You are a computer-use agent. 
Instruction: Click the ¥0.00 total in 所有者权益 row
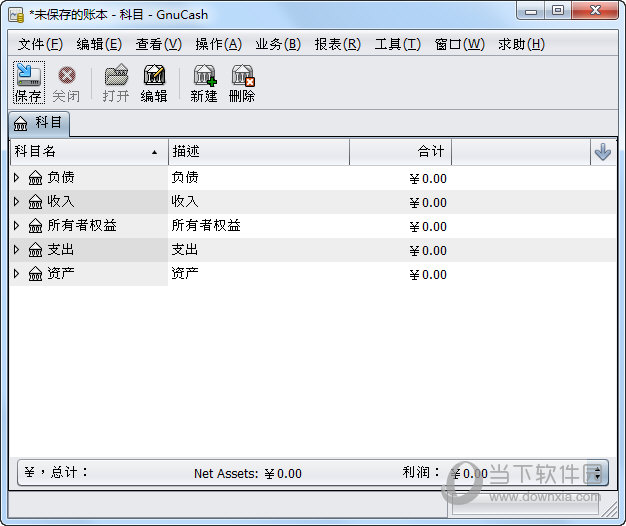click(428, 227)
